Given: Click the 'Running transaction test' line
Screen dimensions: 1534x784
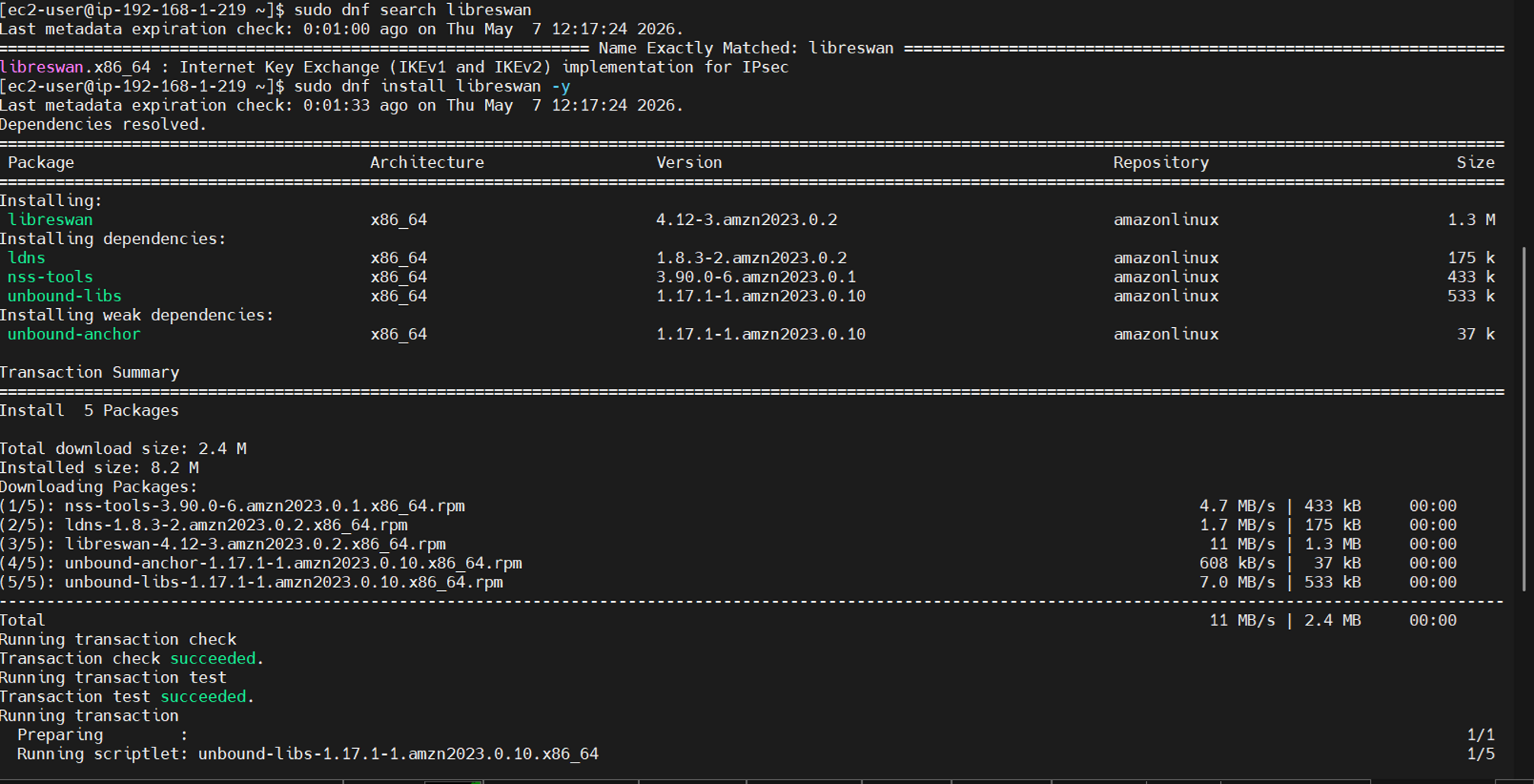Looking at the screenshot, I should pos(113,677).
